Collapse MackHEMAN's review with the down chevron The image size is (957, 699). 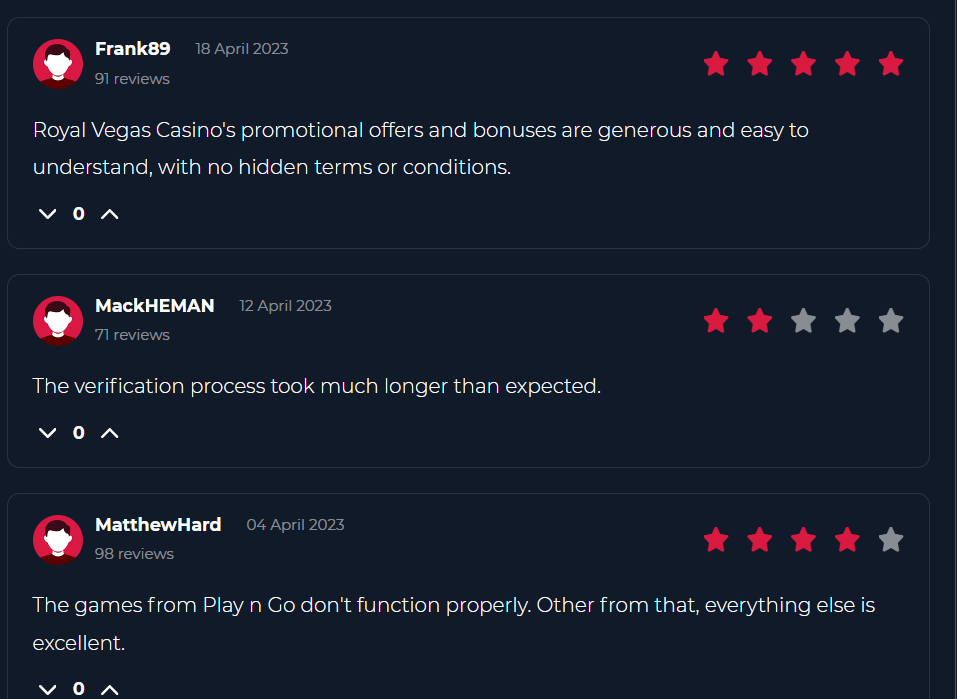(46, 432)
